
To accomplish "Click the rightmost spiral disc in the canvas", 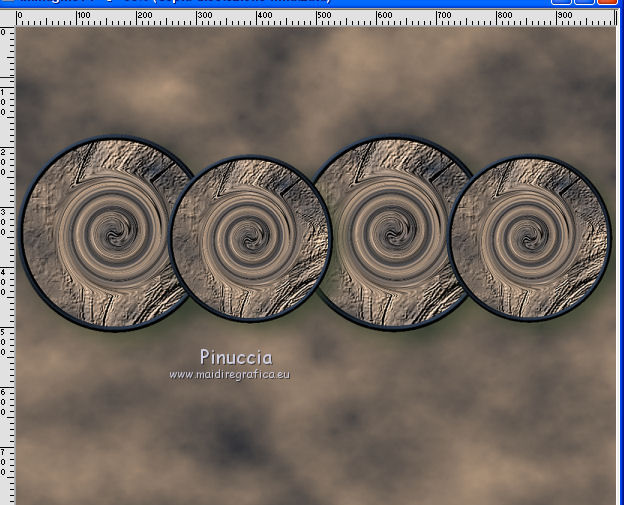I will pos(529,238).
